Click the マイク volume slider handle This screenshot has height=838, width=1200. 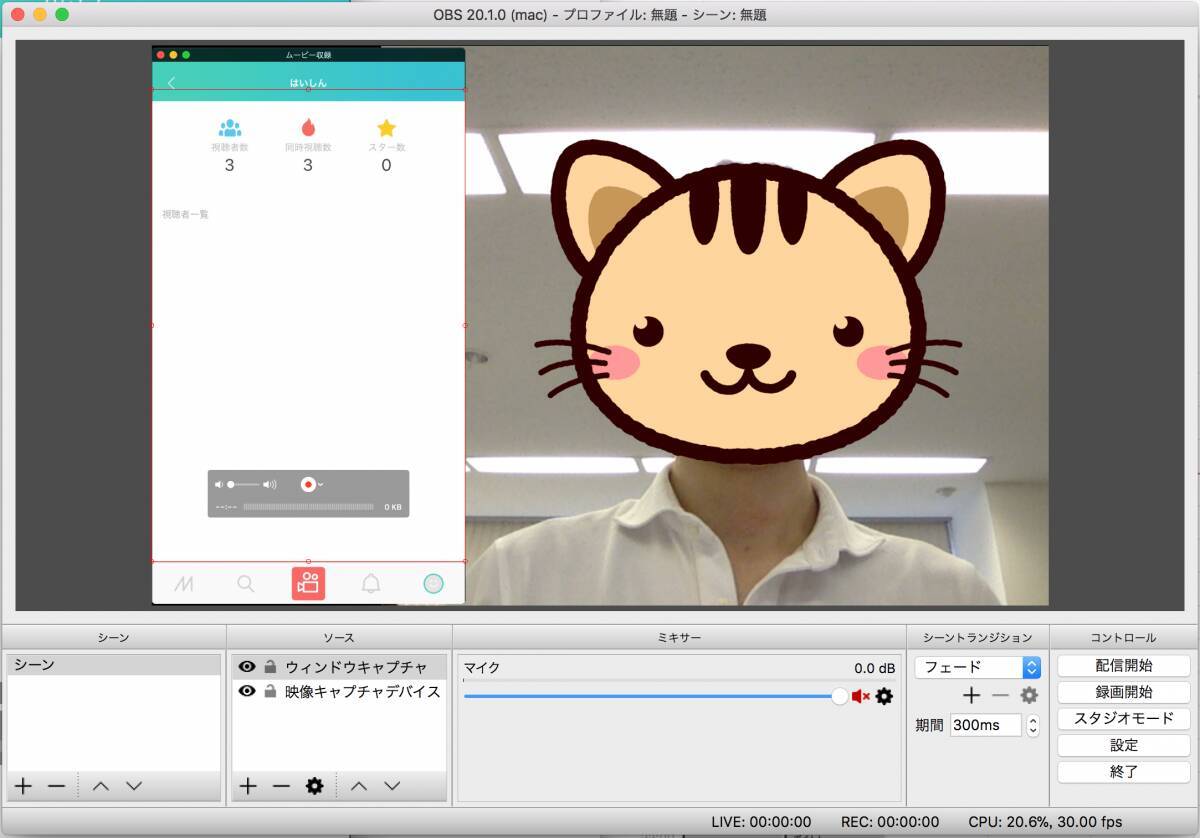[839, 696]
